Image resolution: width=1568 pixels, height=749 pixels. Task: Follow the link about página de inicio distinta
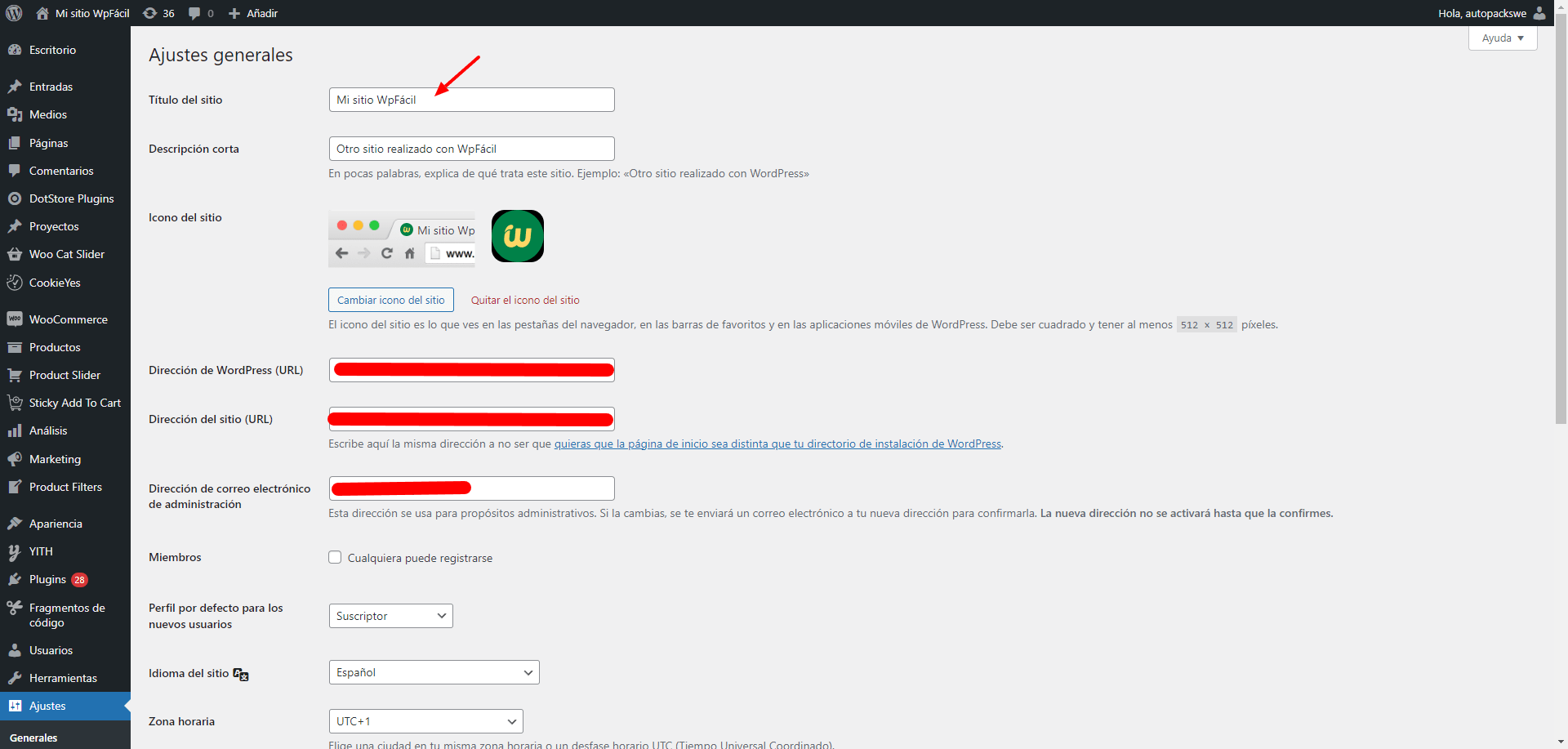click(777, 444)
